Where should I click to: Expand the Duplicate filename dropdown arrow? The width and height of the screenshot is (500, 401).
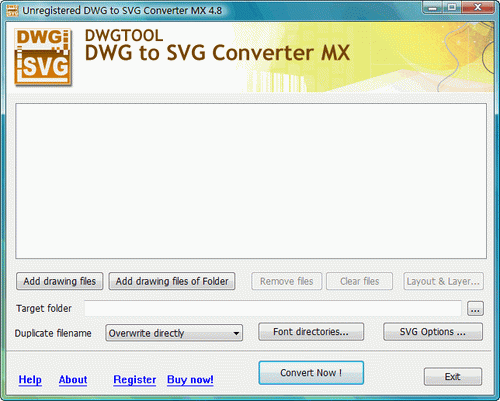(236, 333)
